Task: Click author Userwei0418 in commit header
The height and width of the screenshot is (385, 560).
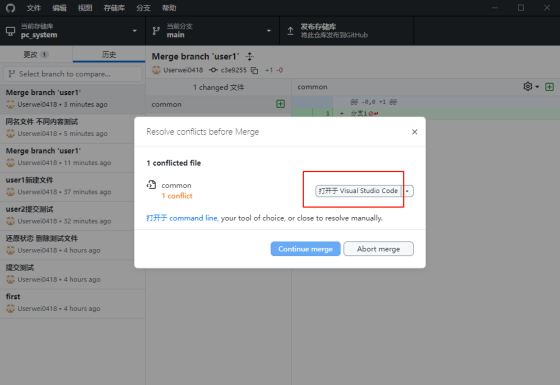Action: 183,70
